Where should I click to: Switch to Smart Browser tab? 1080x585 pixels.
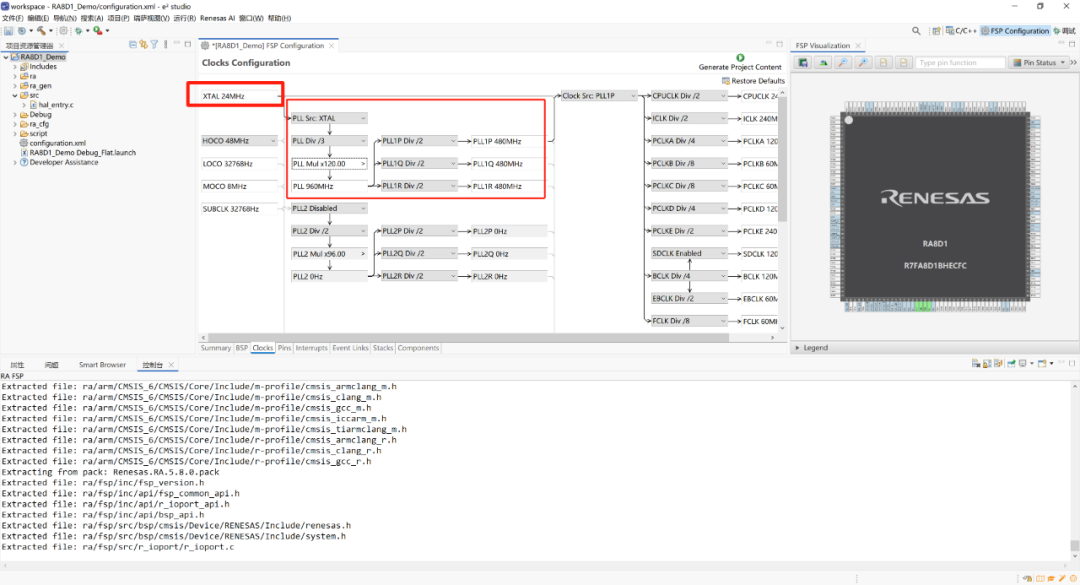tap(102, 365)
